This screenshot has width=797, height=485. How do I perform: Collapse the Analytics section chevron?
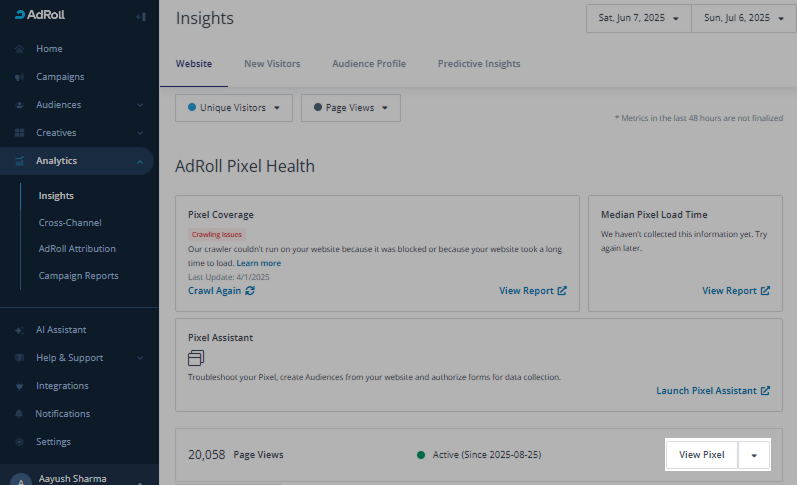(140, 161)
